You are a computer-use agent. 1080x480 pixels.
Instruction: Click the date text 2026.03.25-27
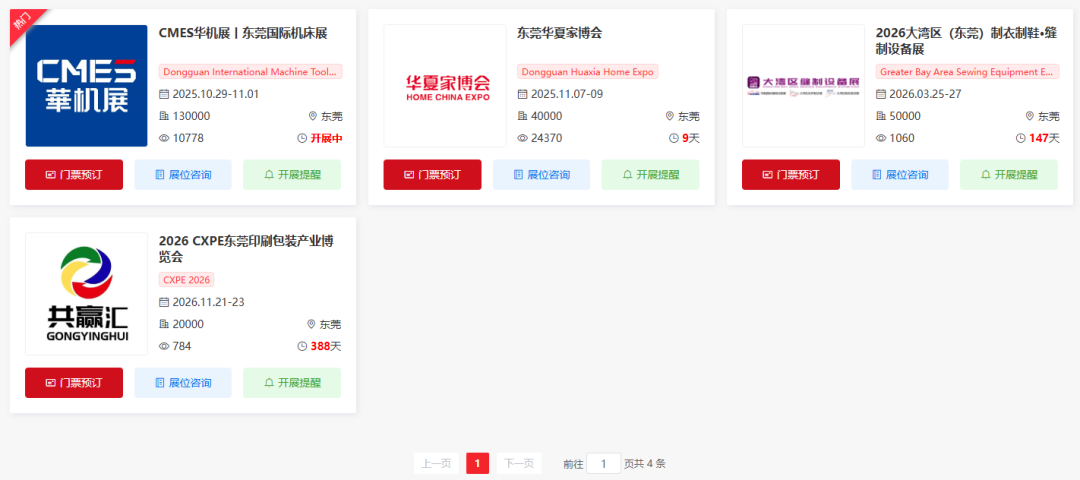point(925,94)
